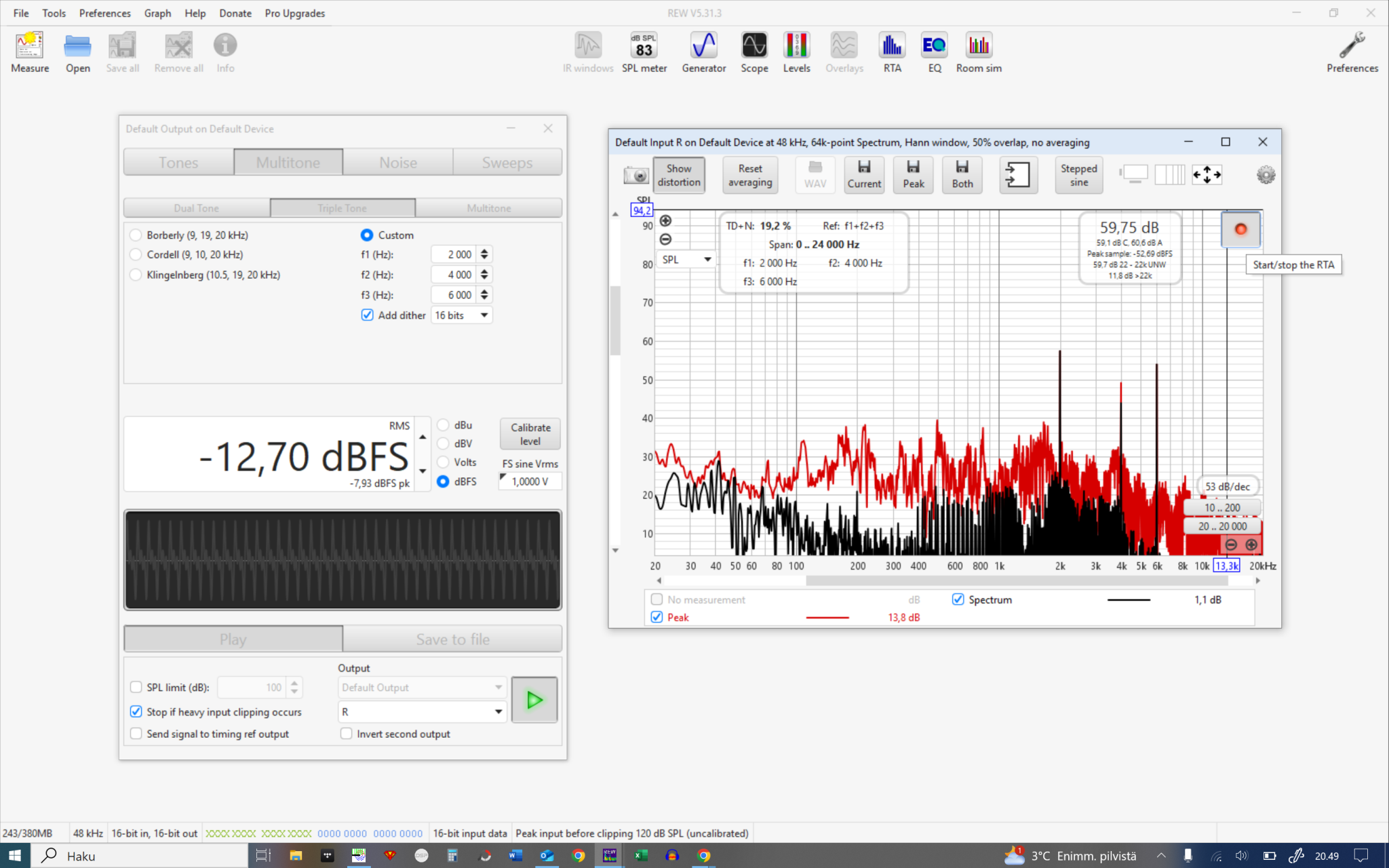Select Klingelnberg preset radio
Image resolution: width=1389 pixels, height=868 pixels.
pyautogui.click(x=136, y=275)
